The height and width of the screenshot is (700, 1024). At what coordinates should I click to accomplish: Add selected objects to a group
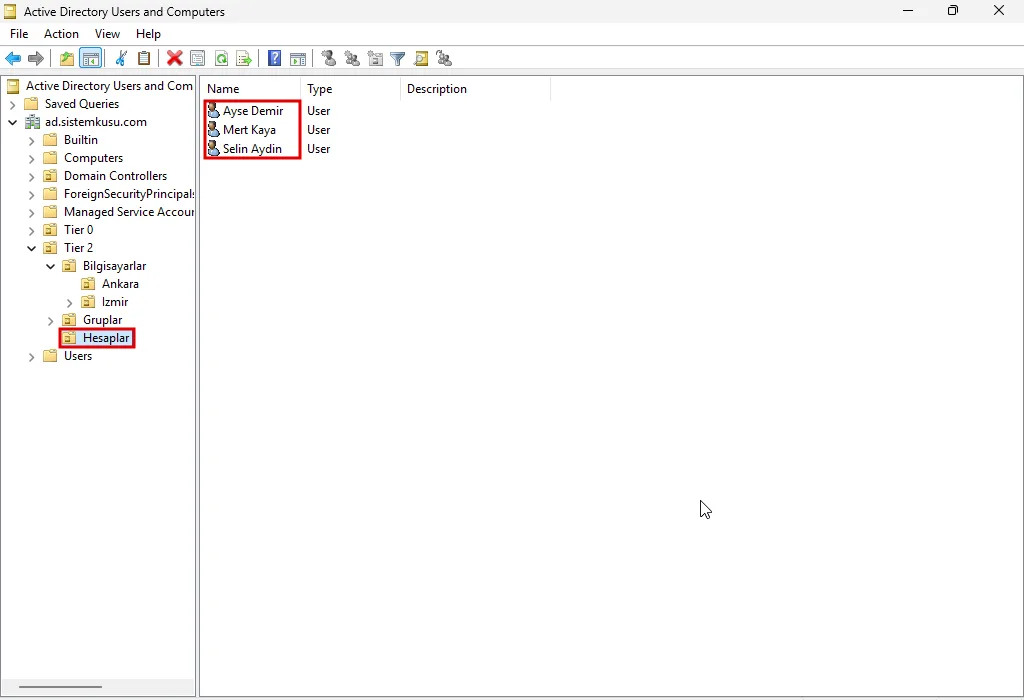click(444, 59)
